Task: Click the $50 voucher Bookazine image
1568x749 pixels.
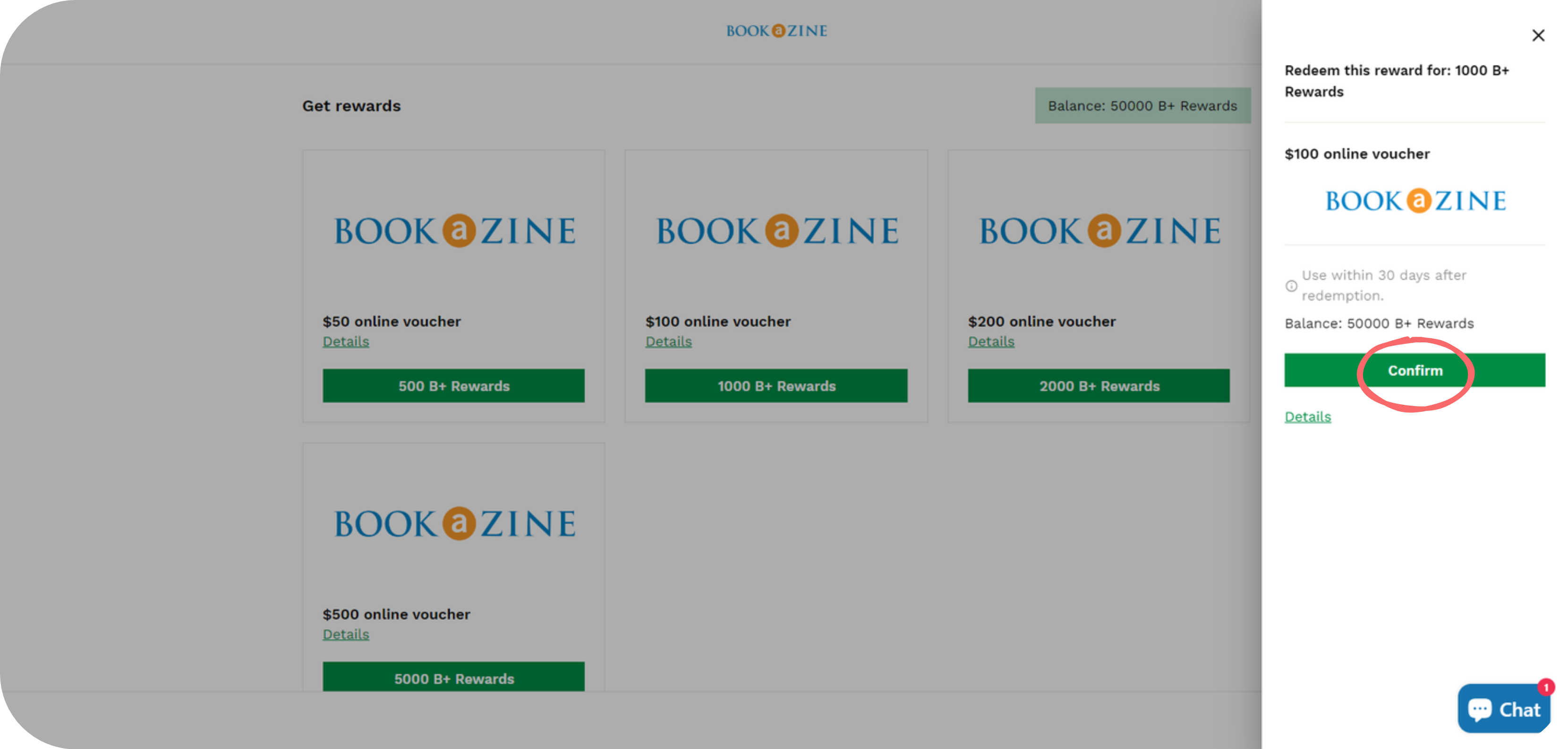Action: (x=454, y=230)
